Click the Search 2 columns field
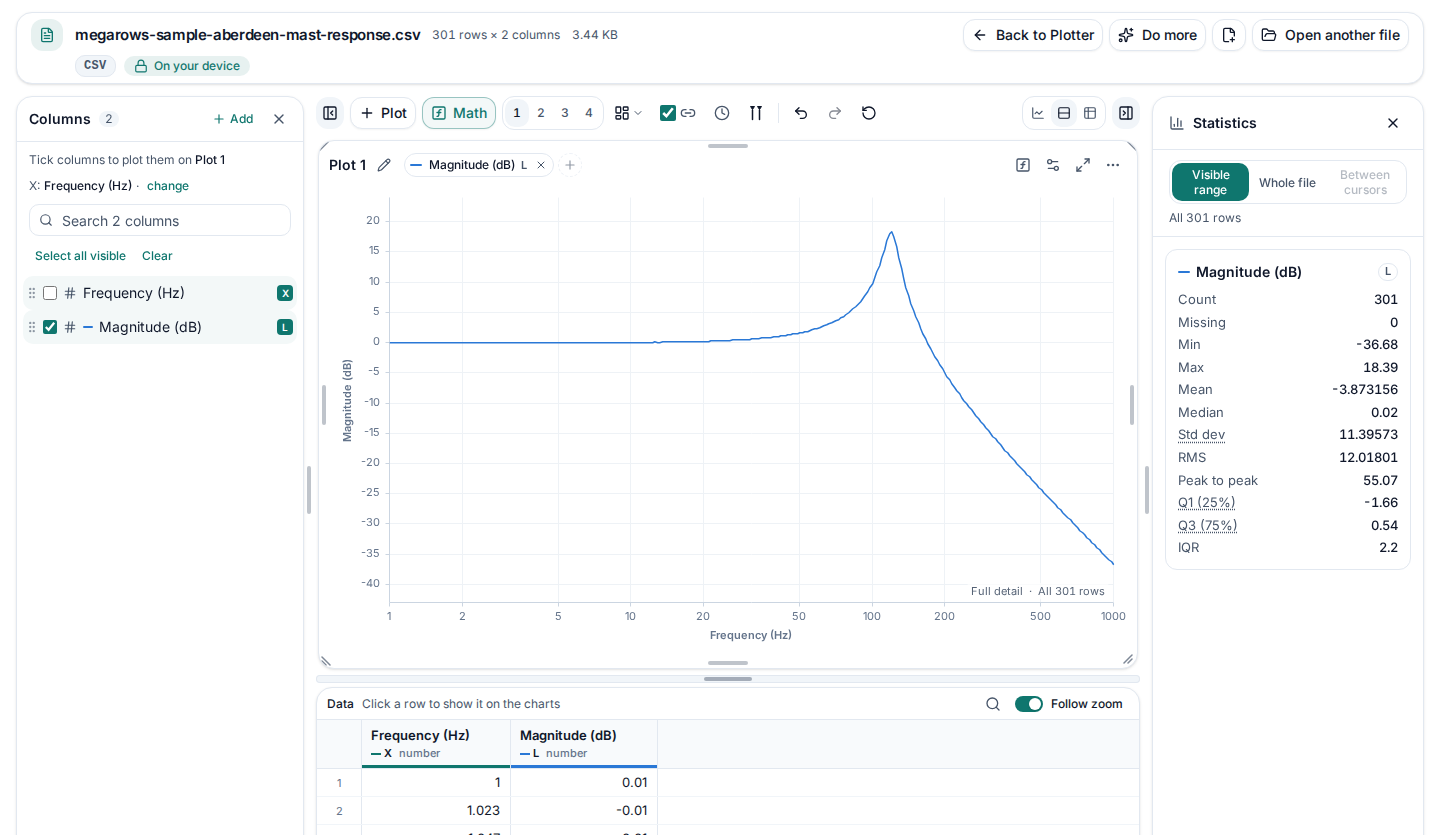The width and height of the screenshot is (1440, 835). coord(160,220)
